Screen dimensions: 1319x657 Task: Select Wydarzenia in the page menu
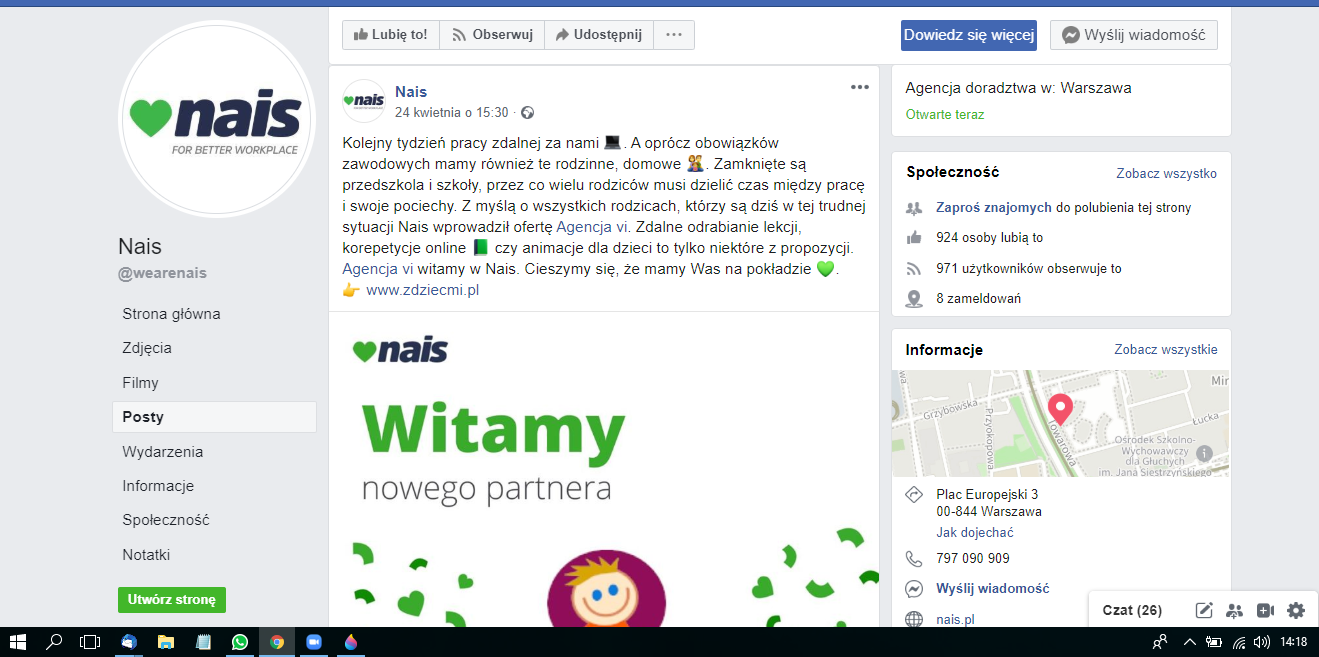(162, 451)
